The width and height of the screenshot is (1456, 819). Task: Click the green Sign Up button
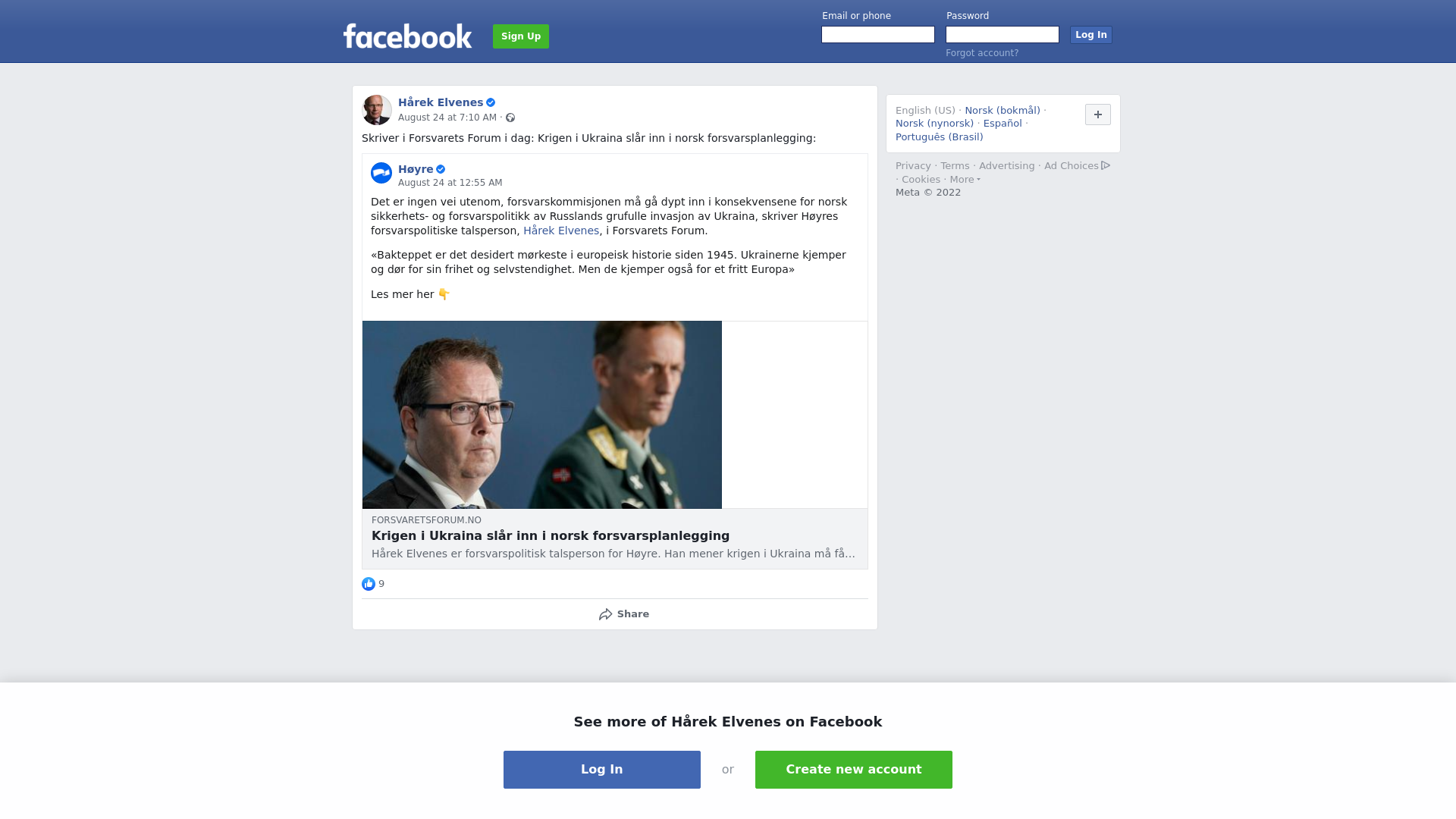tap(521, 36)
